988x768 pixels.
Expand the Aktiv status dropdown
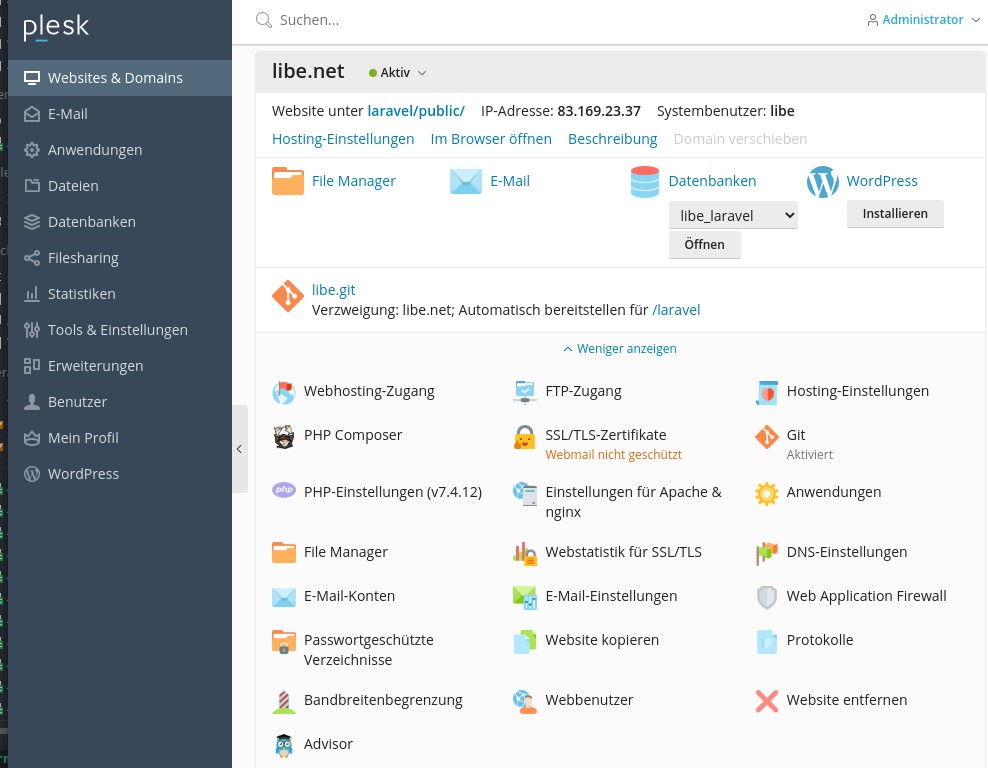pyautogui.click(x=398, y=73)
